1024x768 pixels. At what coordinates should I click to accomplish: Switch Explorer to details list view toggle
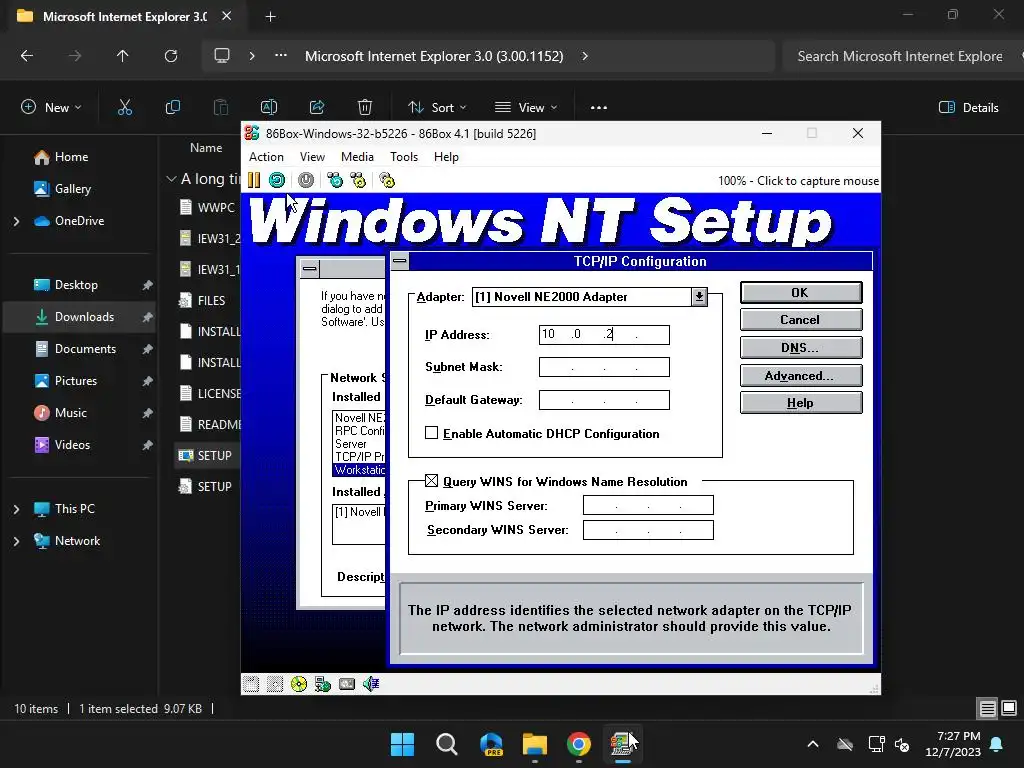[x=988, y=708]
